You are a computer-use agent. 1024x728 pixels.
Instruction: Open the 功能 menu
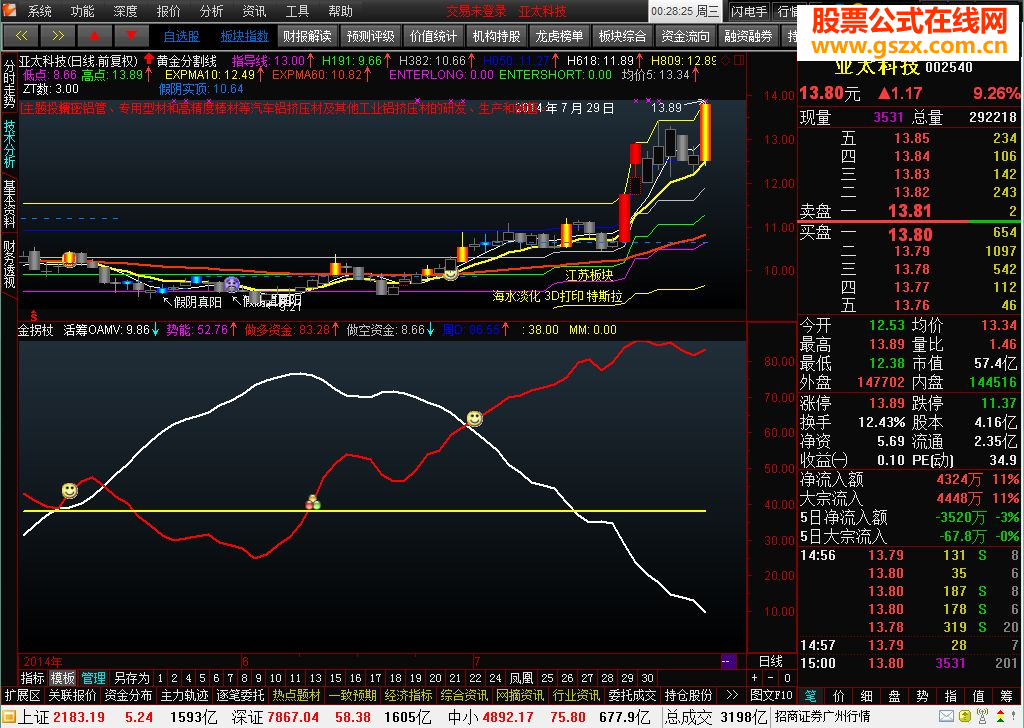pyautogui.click(x=82, y=11)
